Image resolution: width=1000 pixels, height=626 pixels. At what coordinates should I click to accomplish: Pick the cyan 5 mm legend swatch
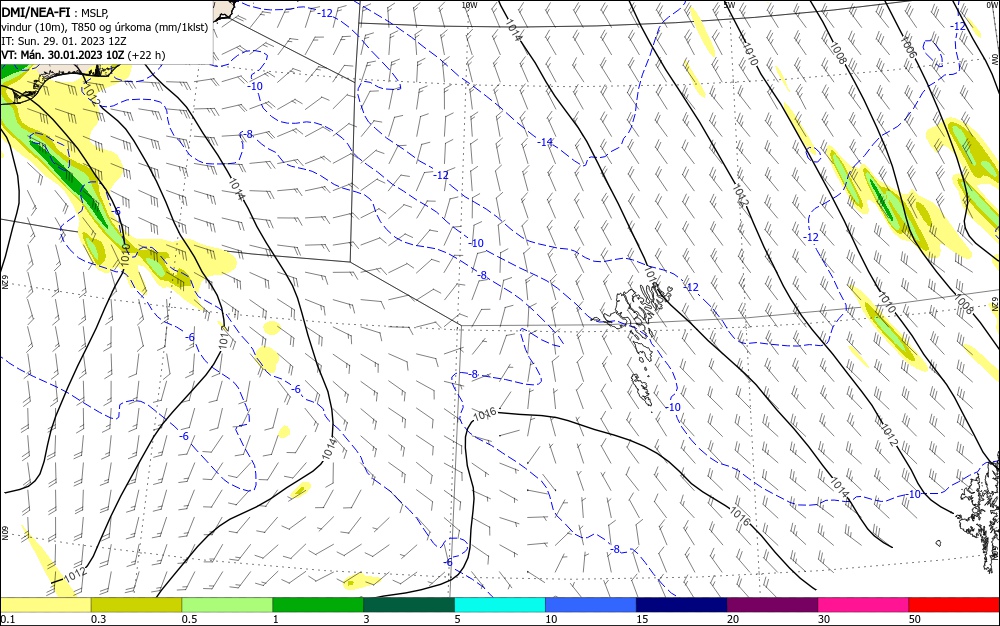tap(500, 605)
